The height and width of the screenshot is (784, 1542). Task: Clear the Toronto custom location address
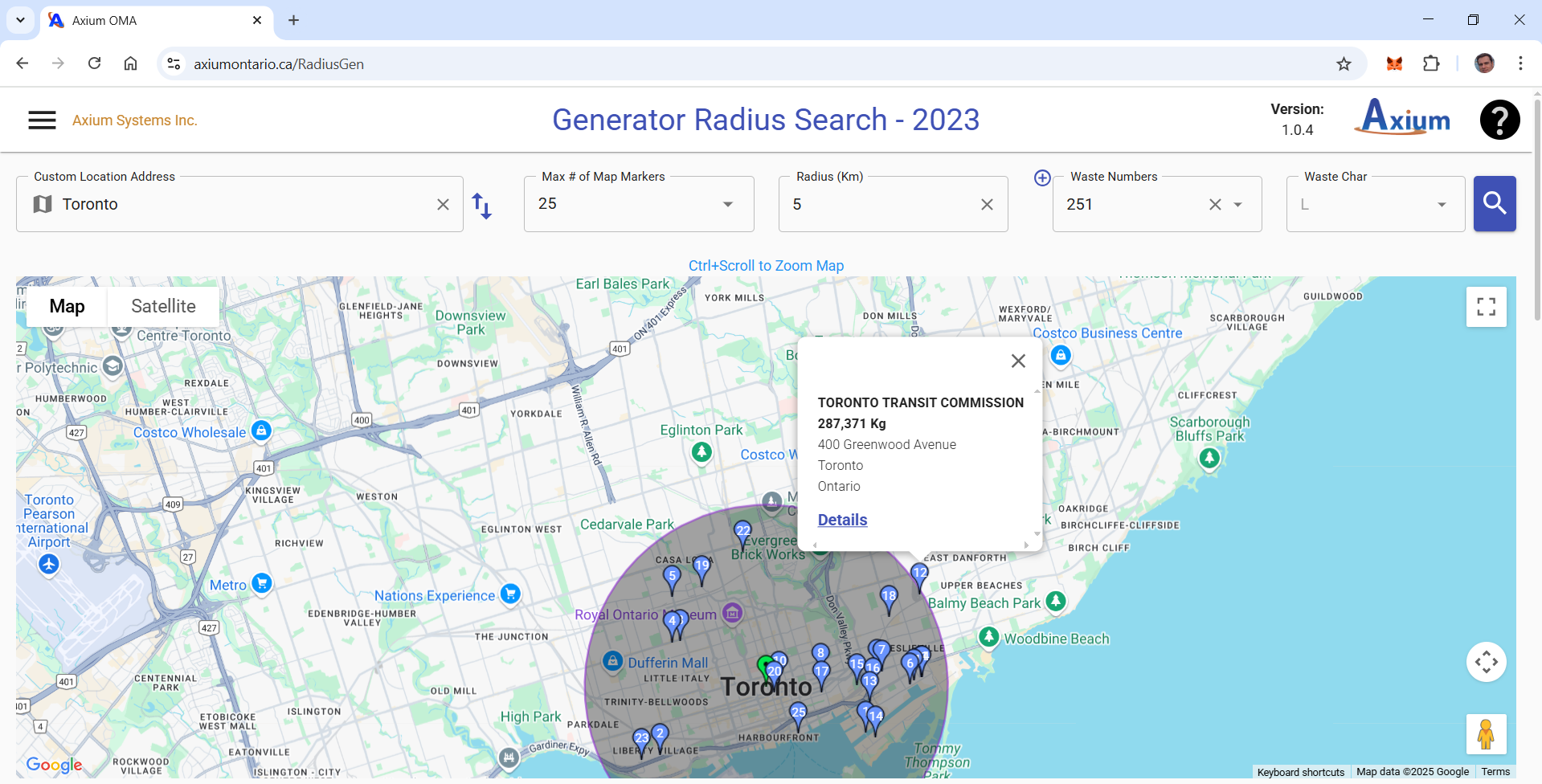(x=443, y=205)
